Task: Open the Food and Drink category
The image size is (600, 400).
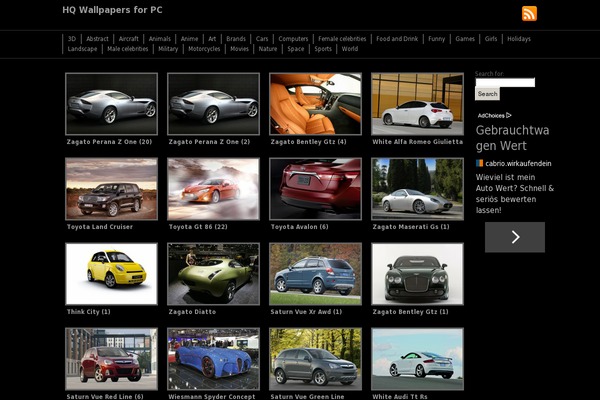Action: tap(397, 39)
